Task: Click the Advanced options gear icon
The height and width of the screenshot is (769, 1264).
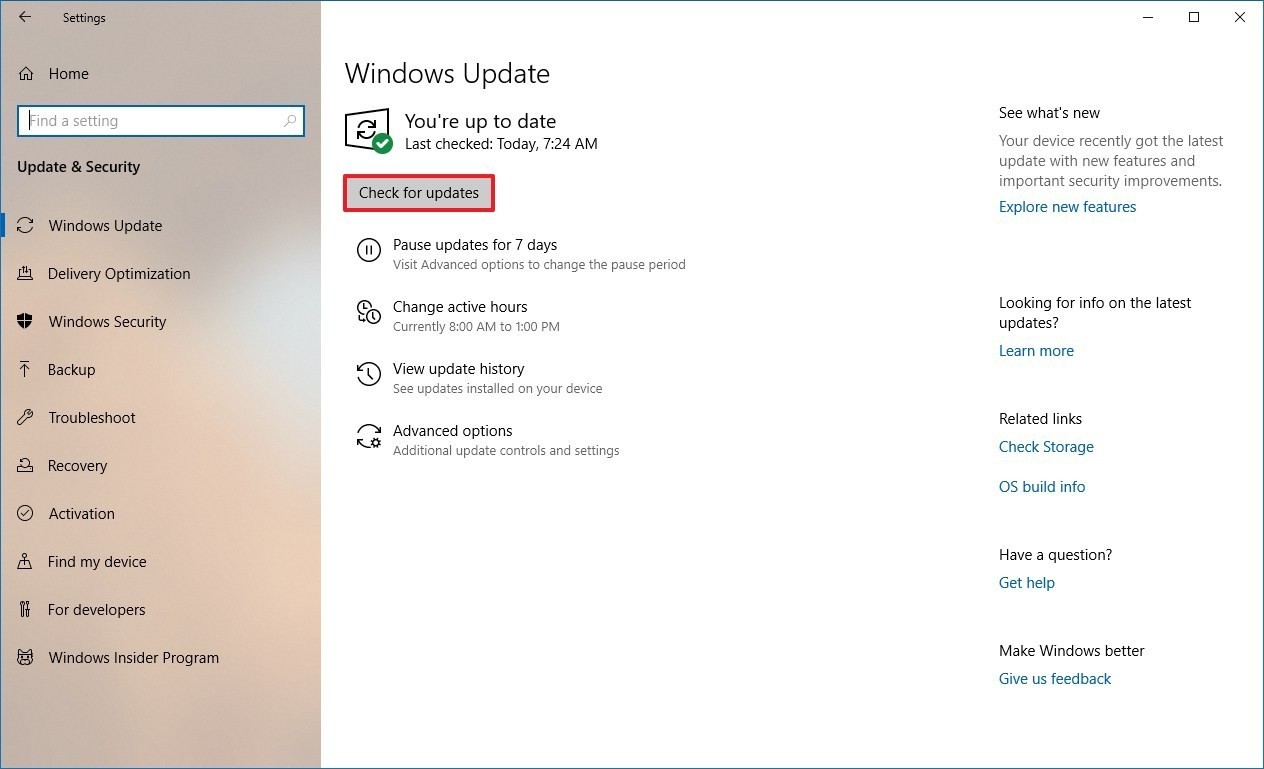Action: pyautogui.click(x=368, y=436)
